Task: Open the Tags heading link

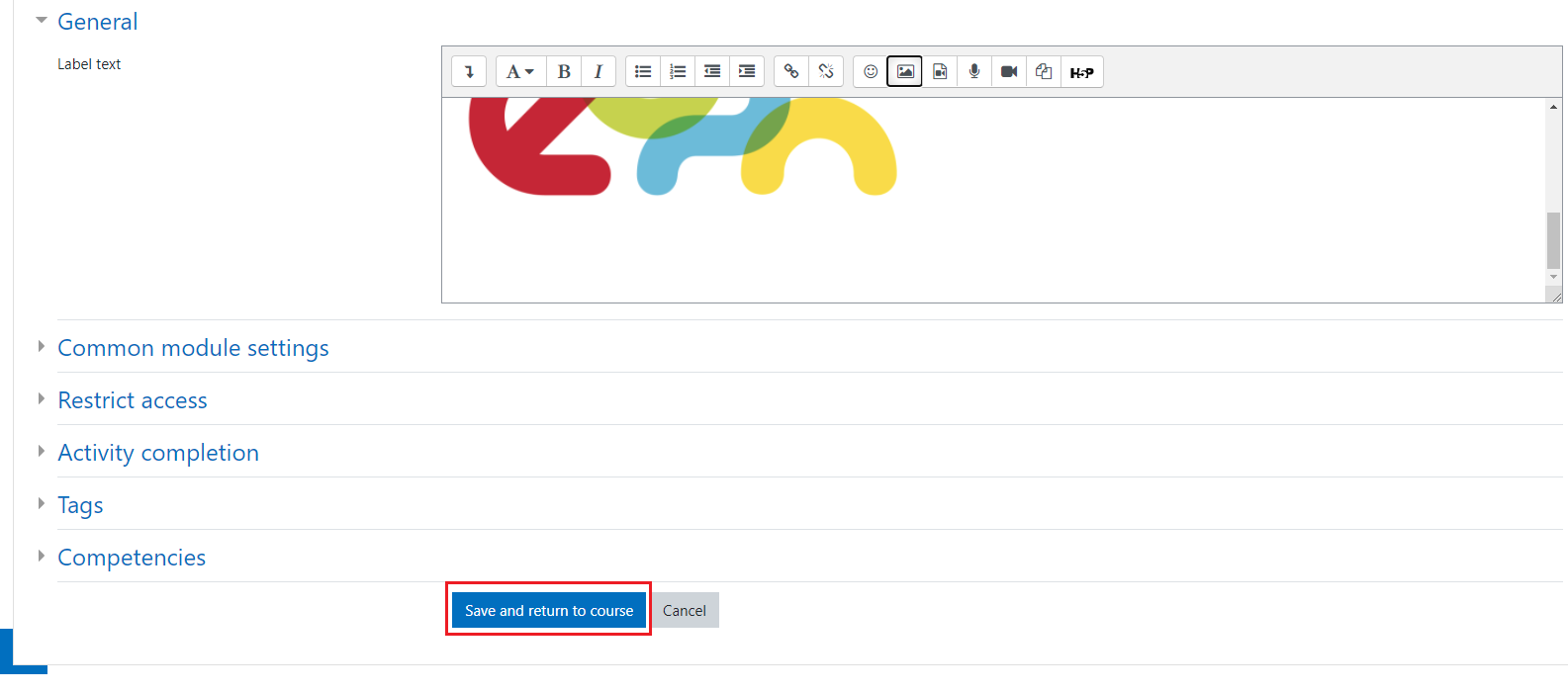Action: [x=80, y=505]
